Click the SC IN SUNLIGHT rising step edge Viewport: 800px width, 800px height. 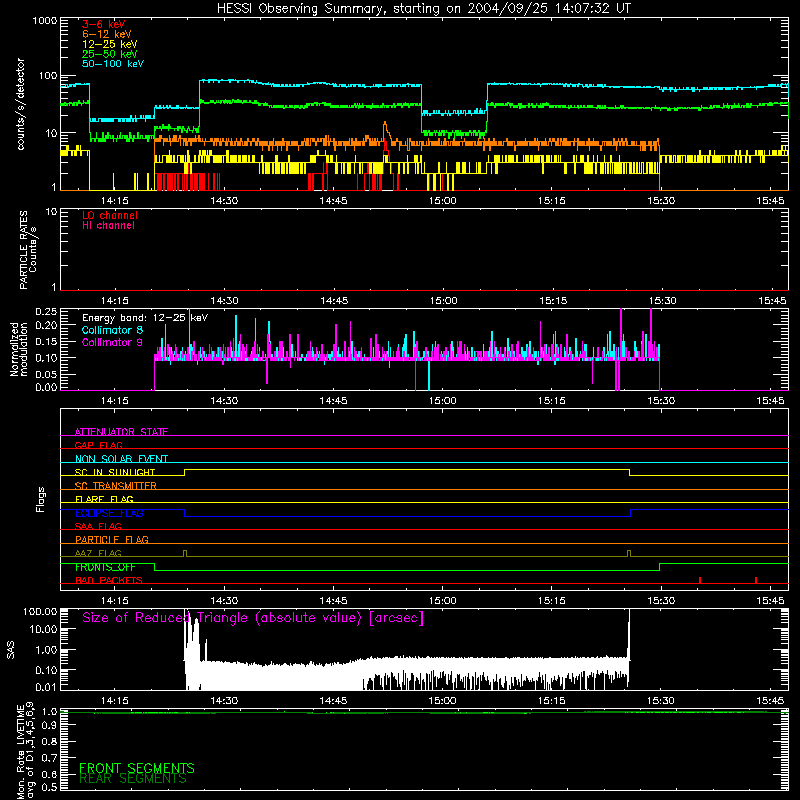(x=185, y=472)
